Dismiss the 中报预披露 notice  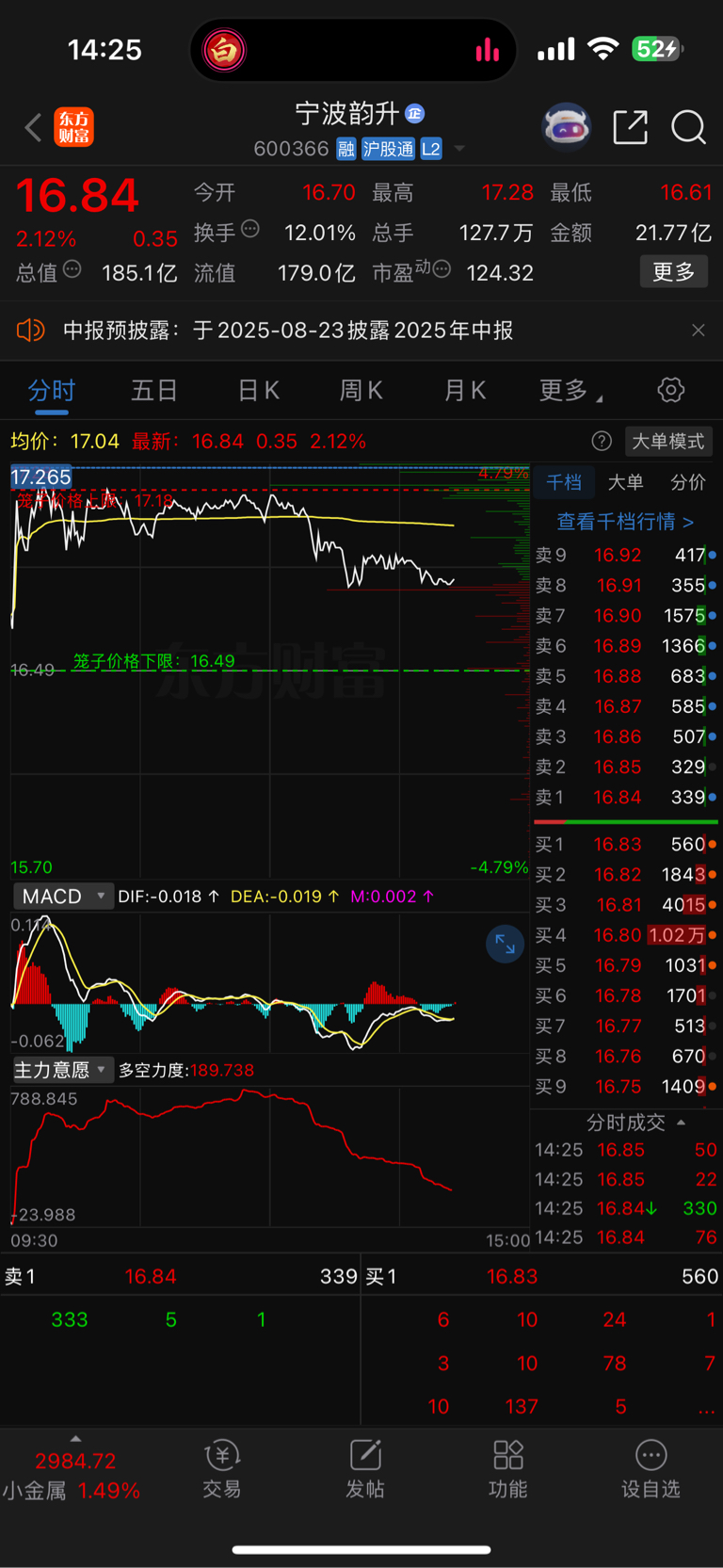point(698,331)
